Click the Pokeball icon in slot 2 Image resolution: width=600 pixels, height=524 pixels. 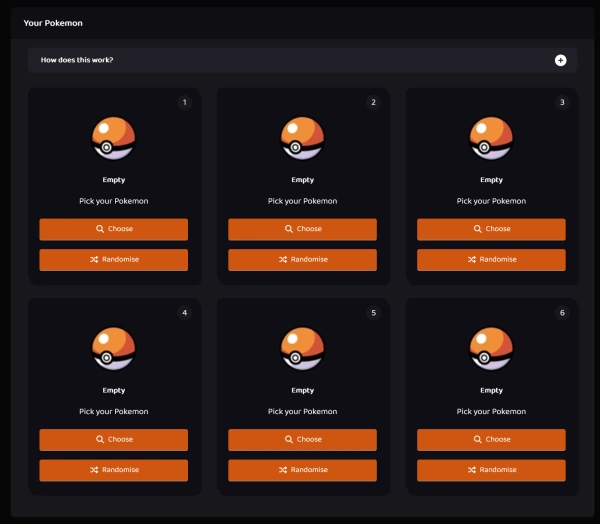[302, 139]
